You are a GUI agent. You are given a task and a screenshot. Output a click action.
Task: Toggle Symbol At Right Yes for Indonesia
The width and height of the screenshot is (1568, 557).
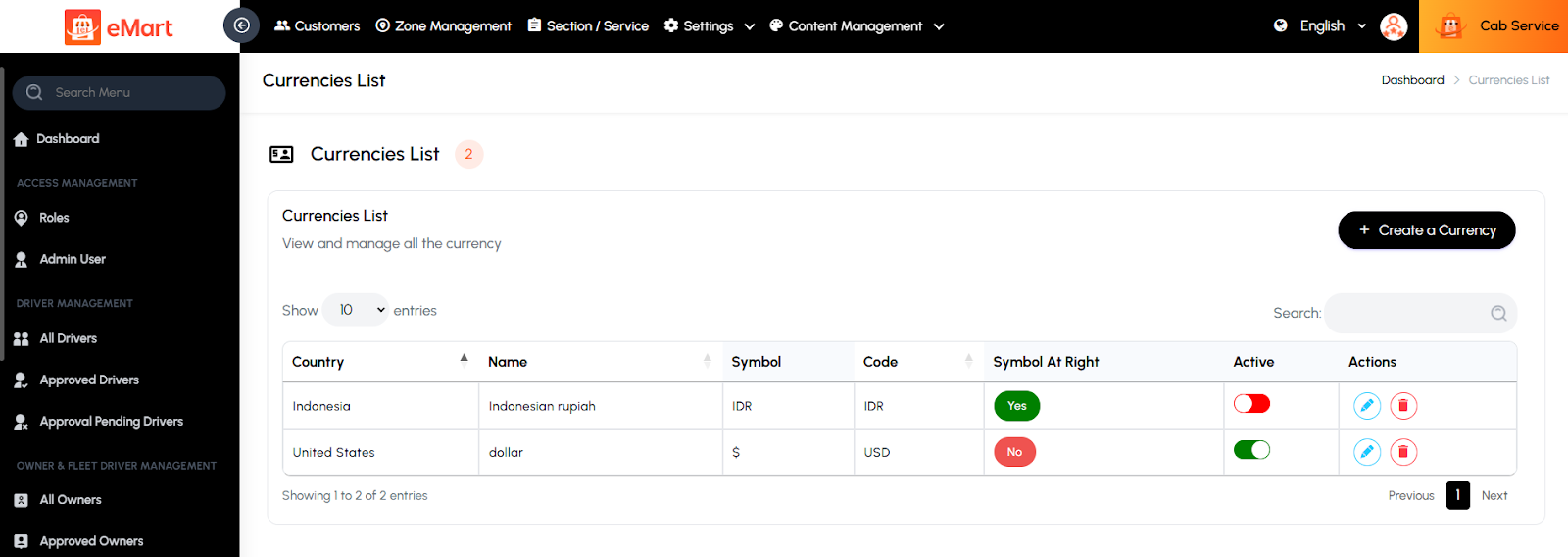1016,406
